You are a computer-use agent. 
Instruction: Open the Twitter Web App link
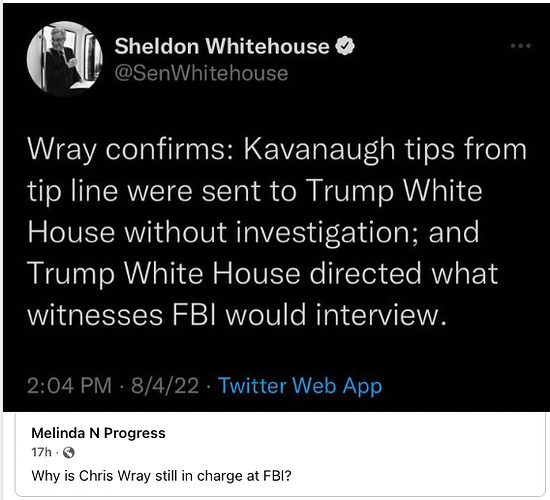[300, 386]
